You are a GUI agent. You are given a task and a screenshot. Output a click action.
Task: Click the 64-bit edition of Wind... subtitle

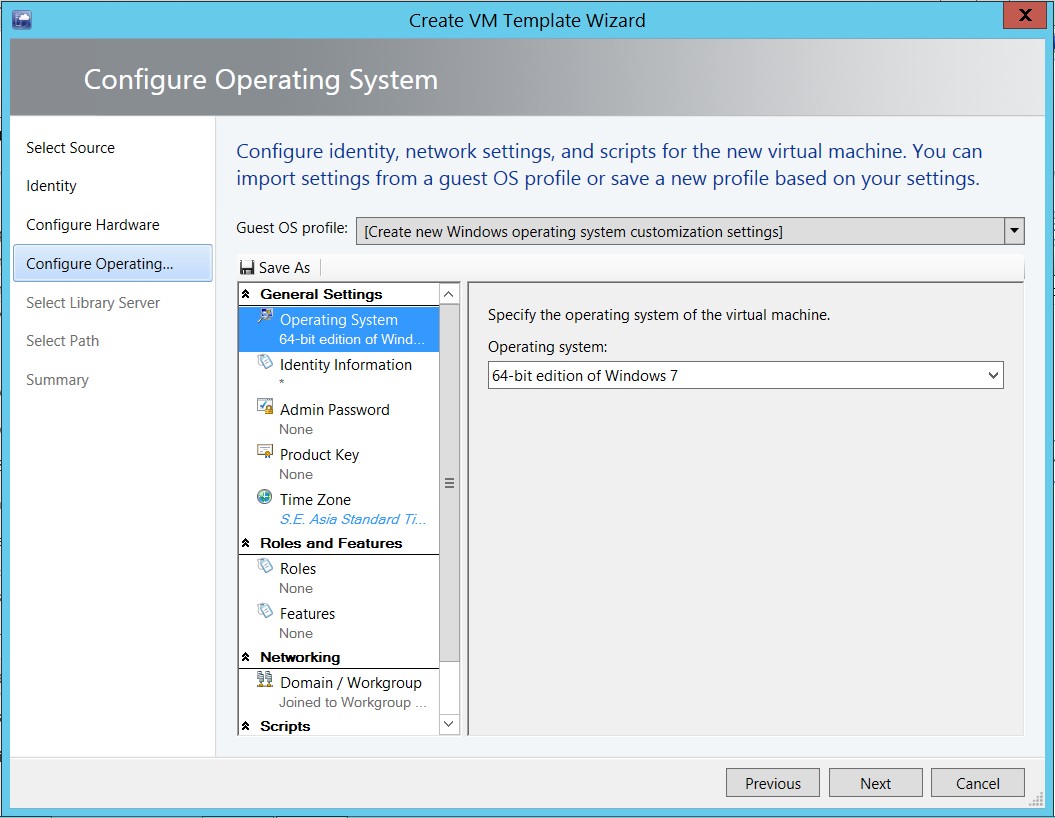click(352, 339)
